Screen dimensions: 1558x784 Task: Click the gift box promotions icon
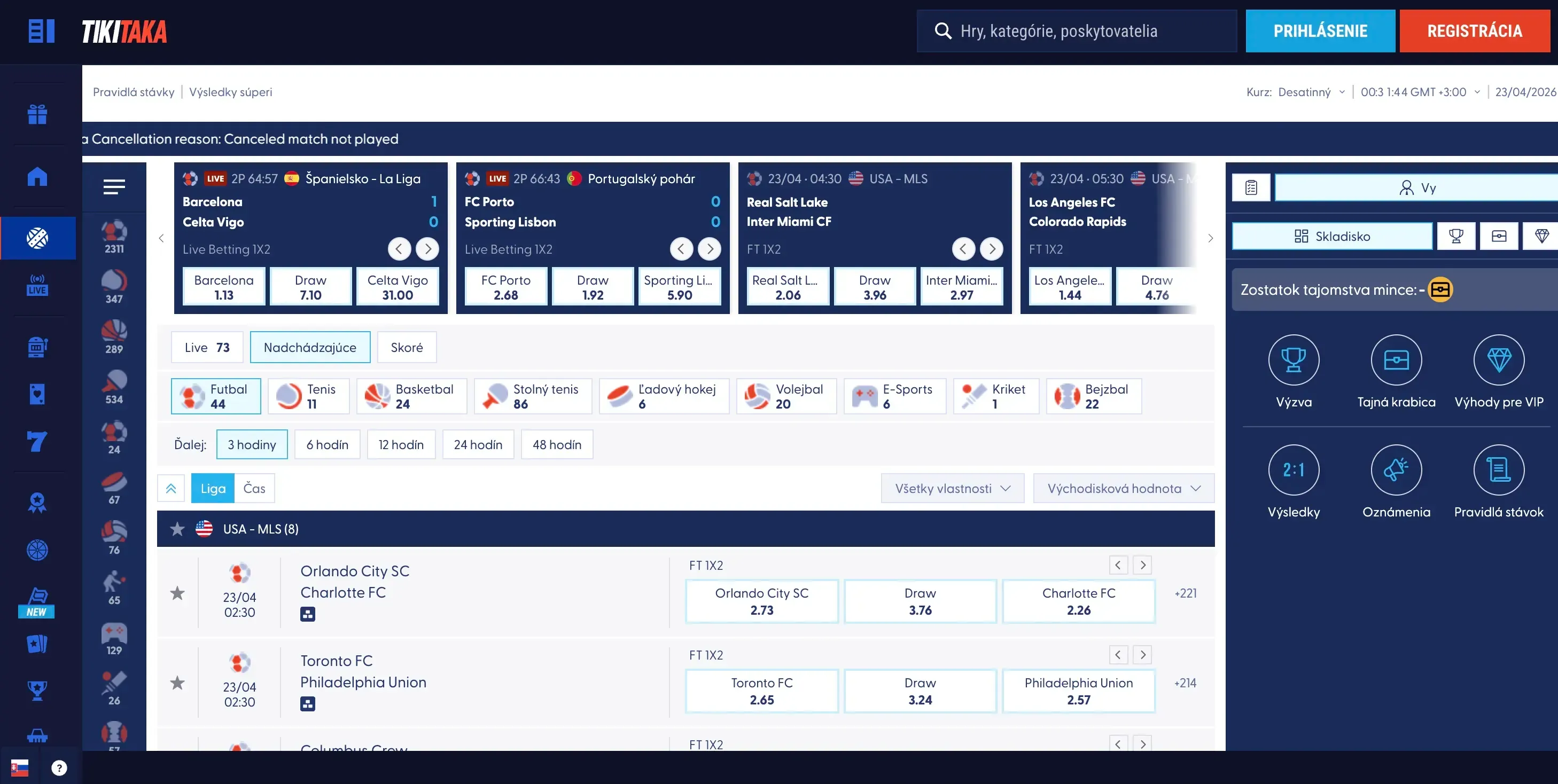tap(37, 114)
